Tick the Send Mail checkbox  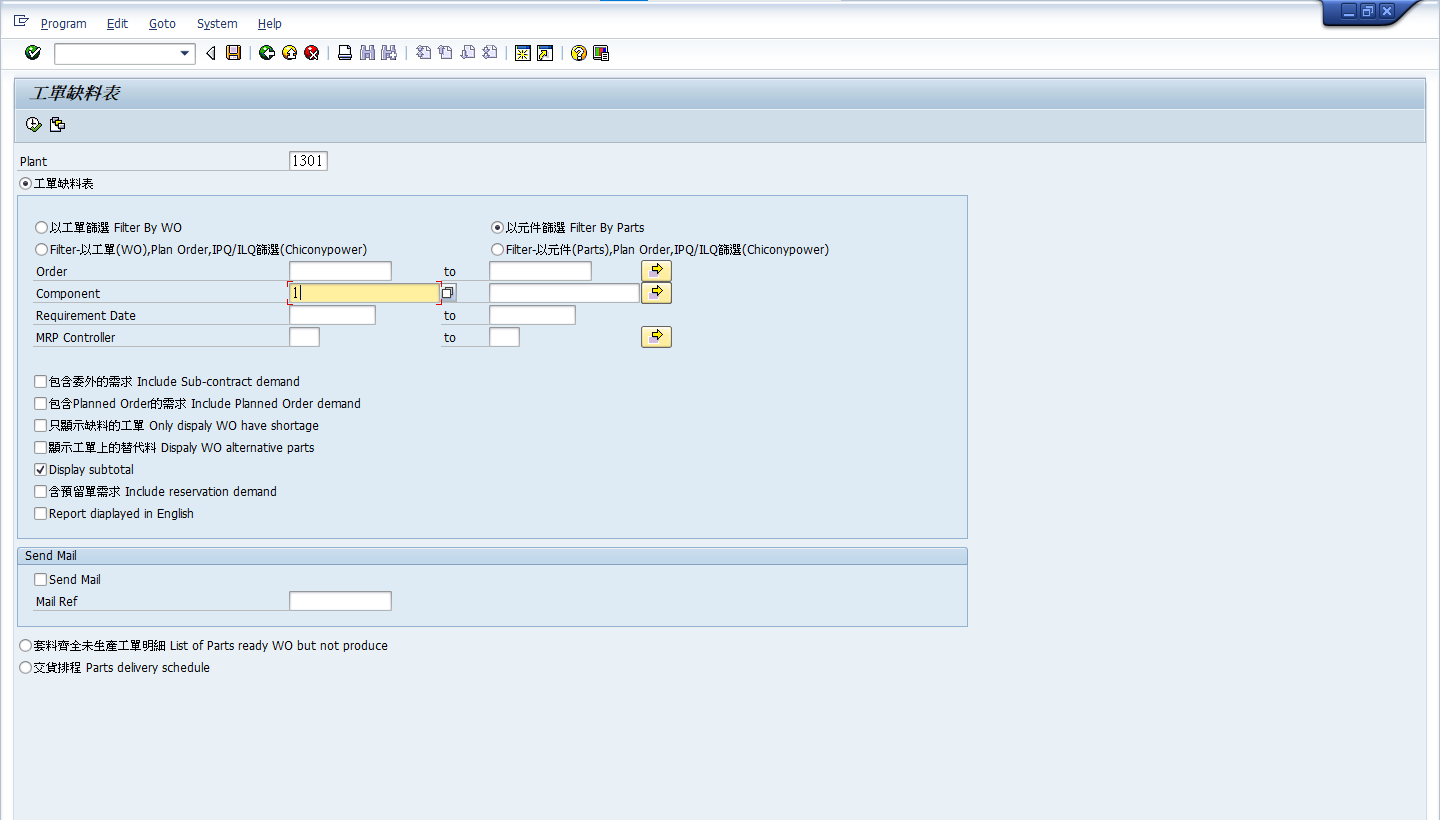click(x=41, y=580)
